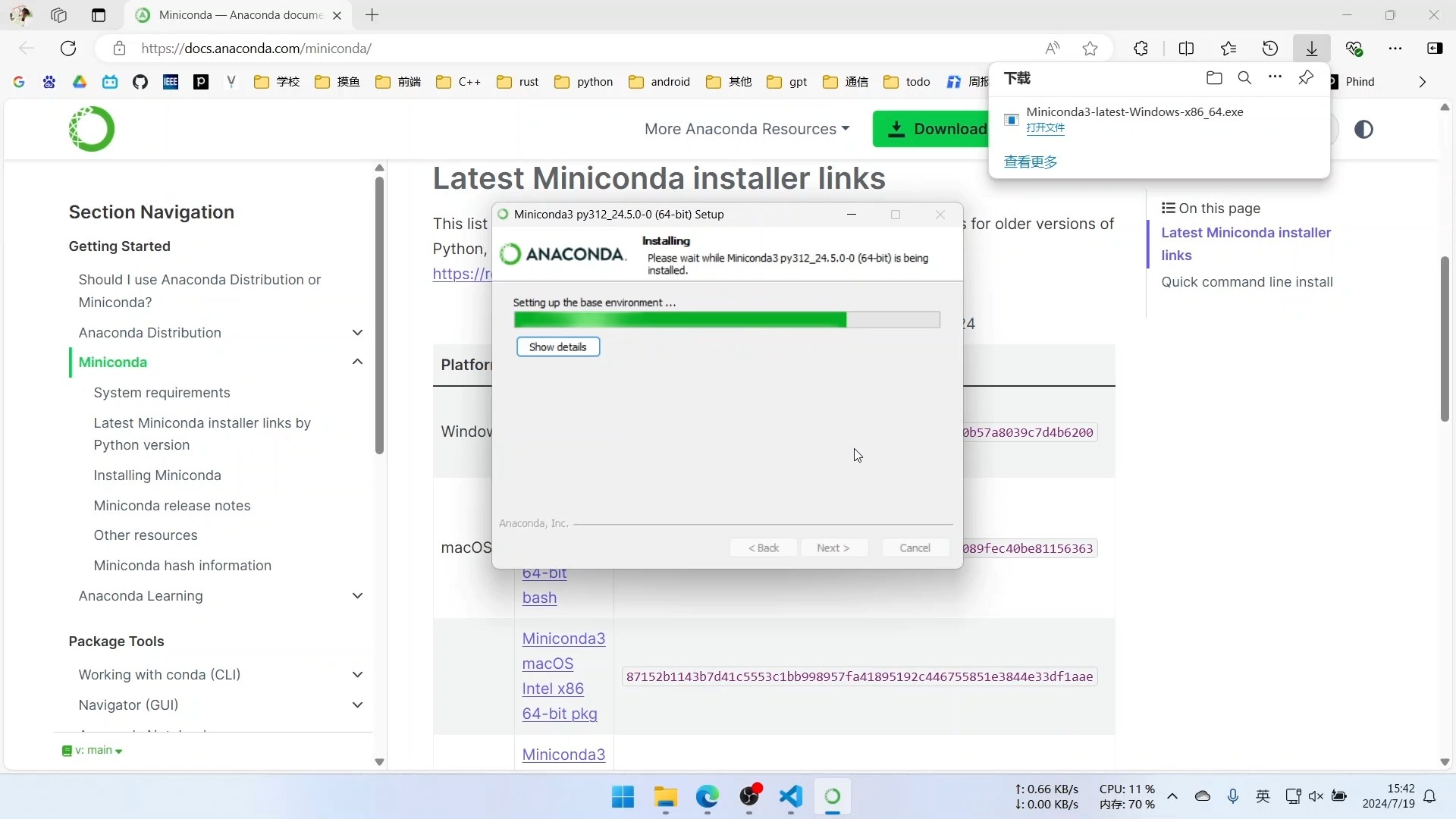
Task: Click the split screen icon
Action: pyautogui.click(x=1186, y=49)
